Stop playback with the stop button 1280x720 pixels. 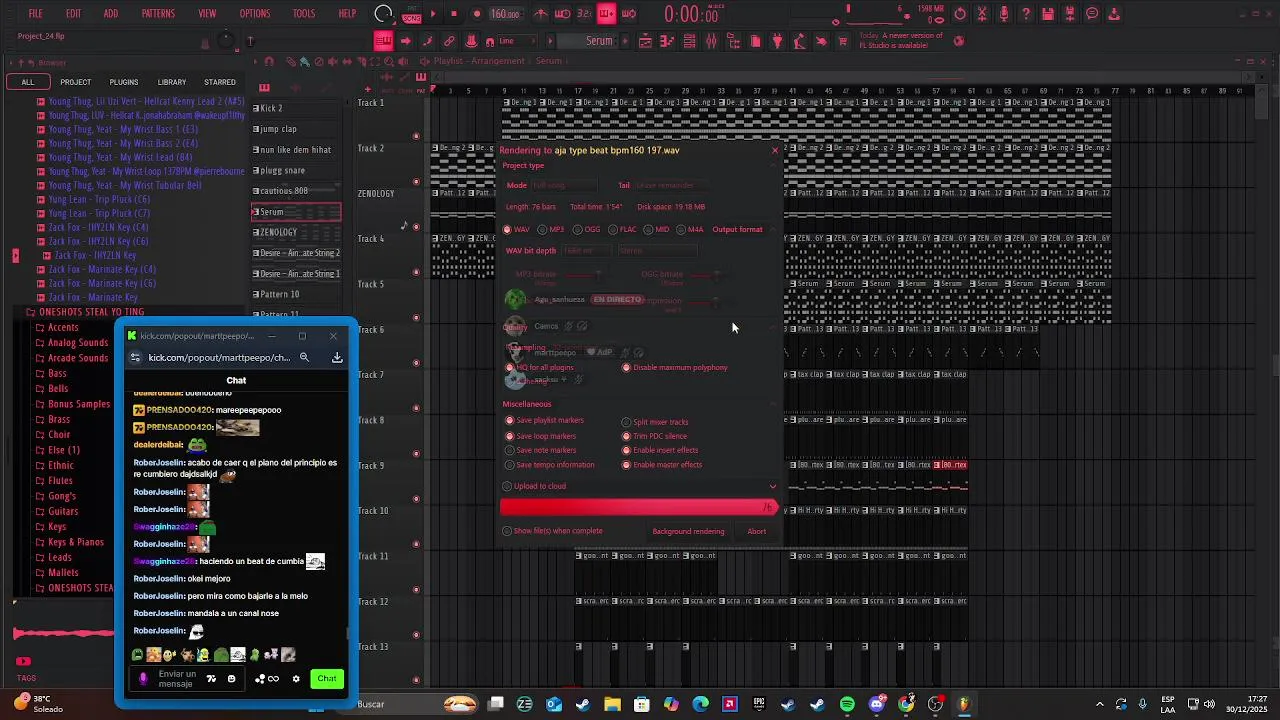[x=454, y=14]
